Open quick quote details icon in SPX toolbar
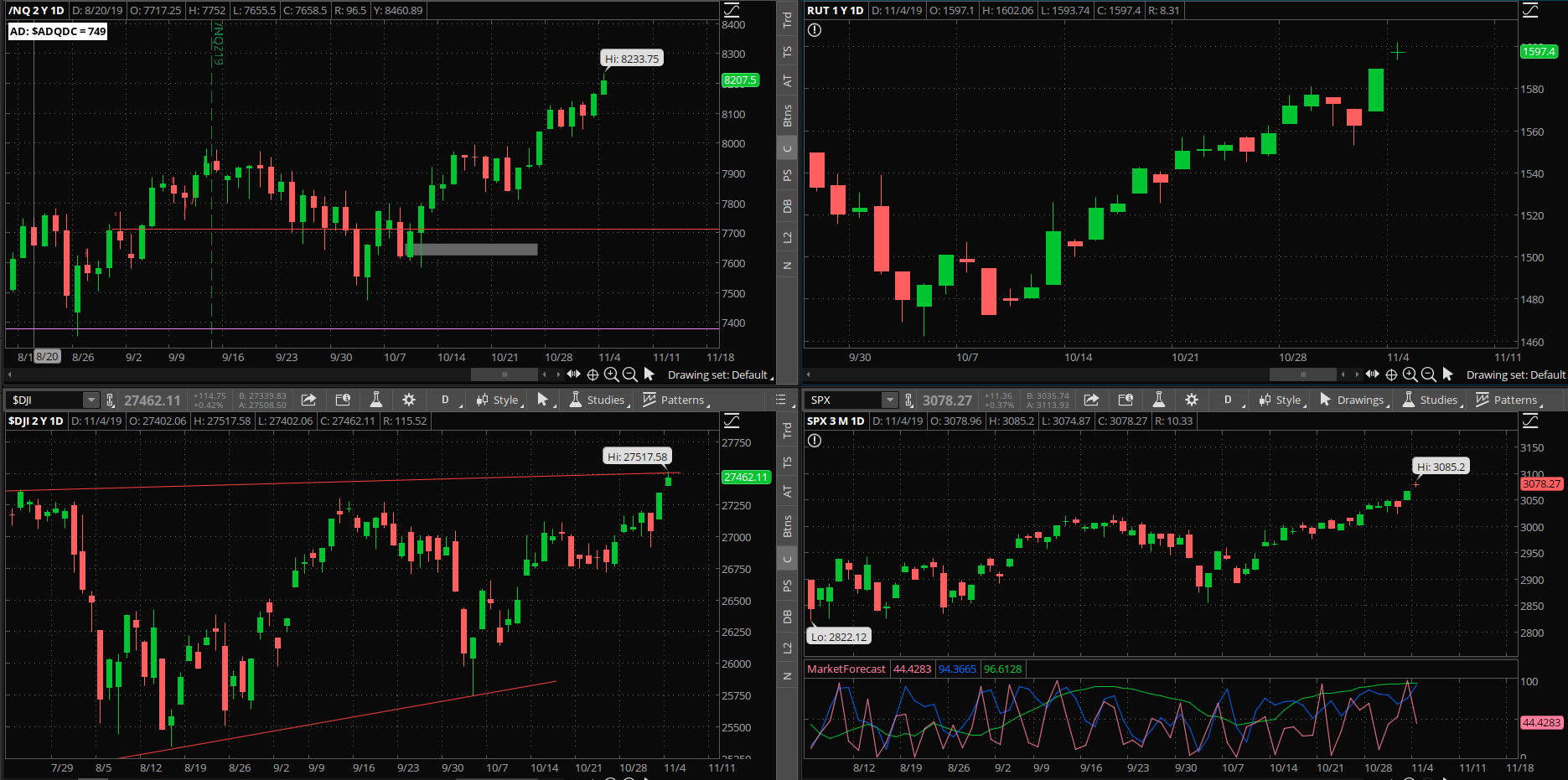 [1126, 400]
